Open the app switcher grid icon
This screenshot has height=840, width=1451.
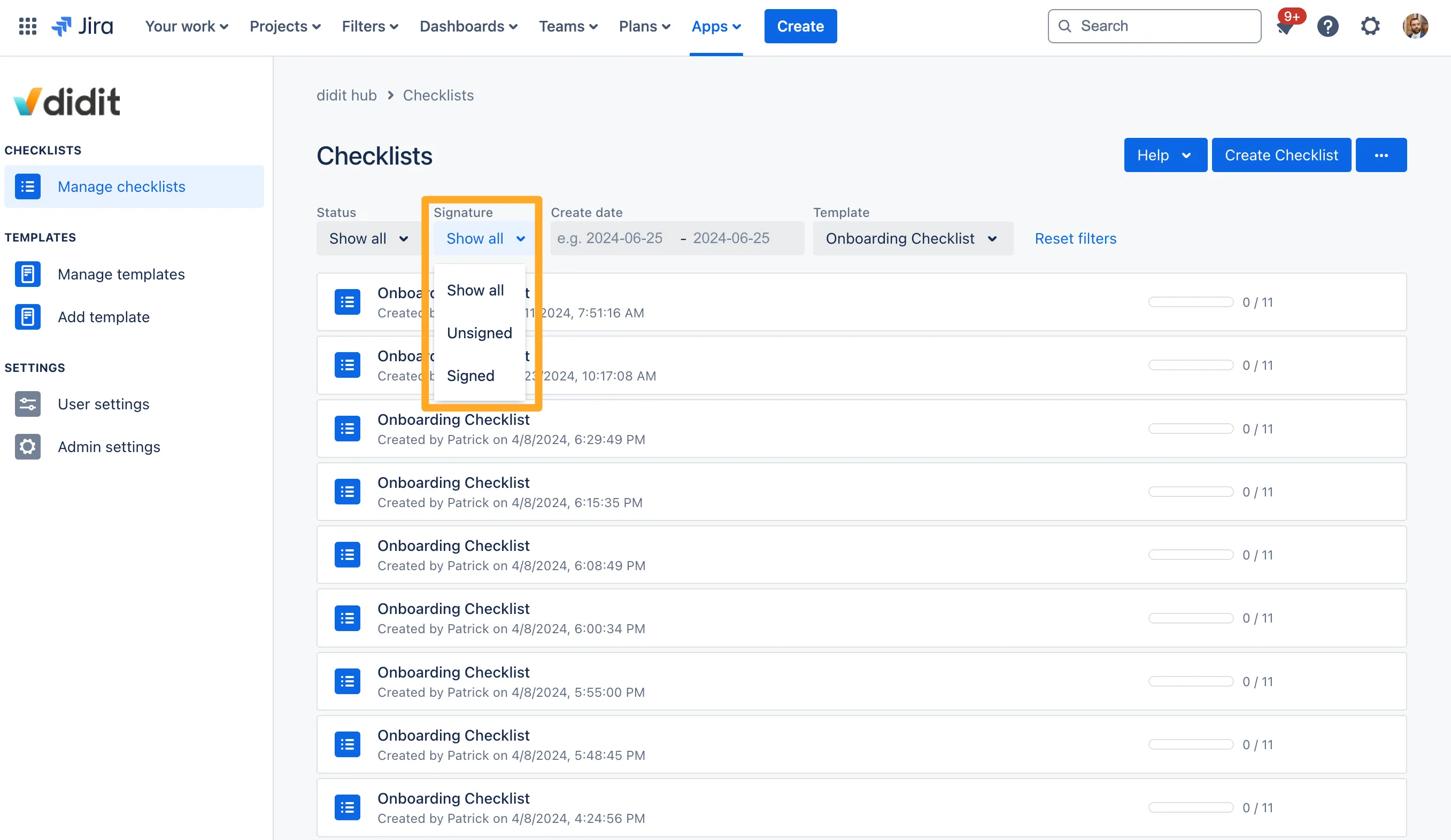(x=28, y=26)
